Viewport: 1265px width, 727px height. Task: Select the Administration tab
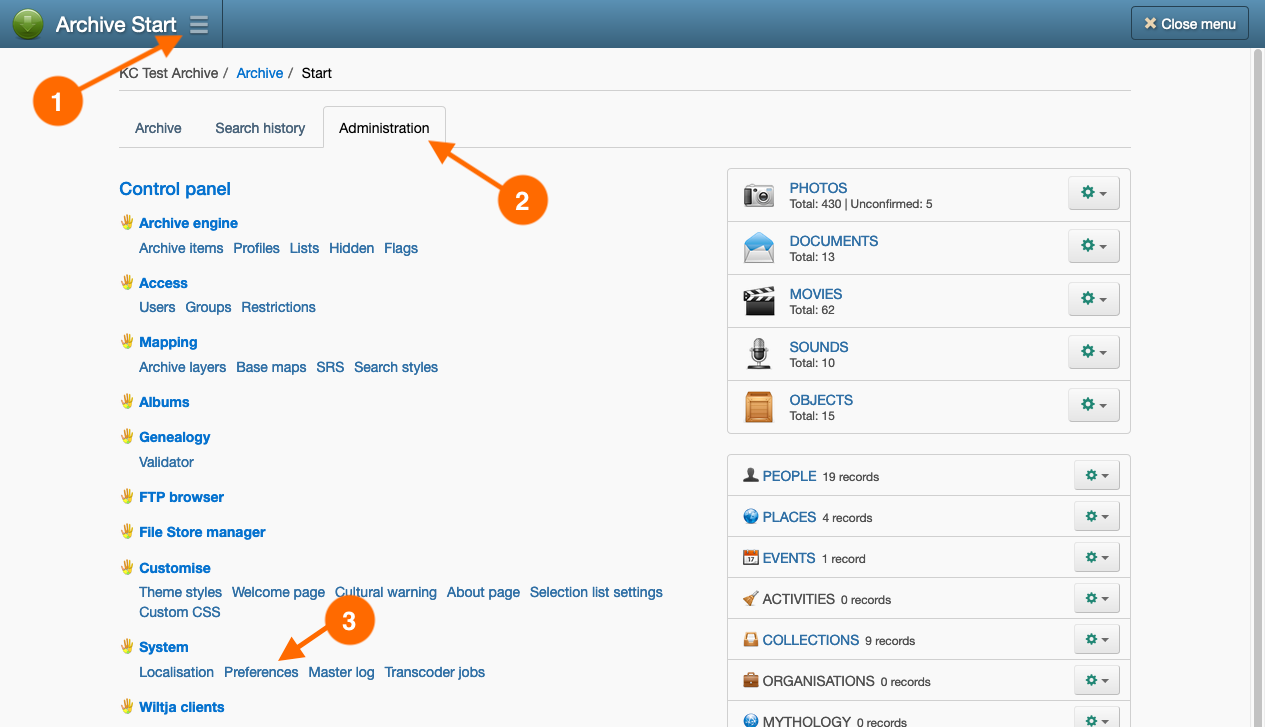pos(384,128)
